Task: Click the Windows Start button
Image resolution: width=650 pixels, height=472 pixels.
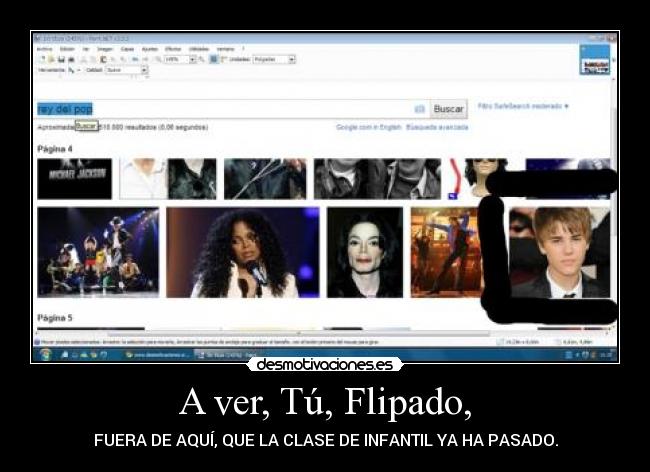Action: (46, 355)
